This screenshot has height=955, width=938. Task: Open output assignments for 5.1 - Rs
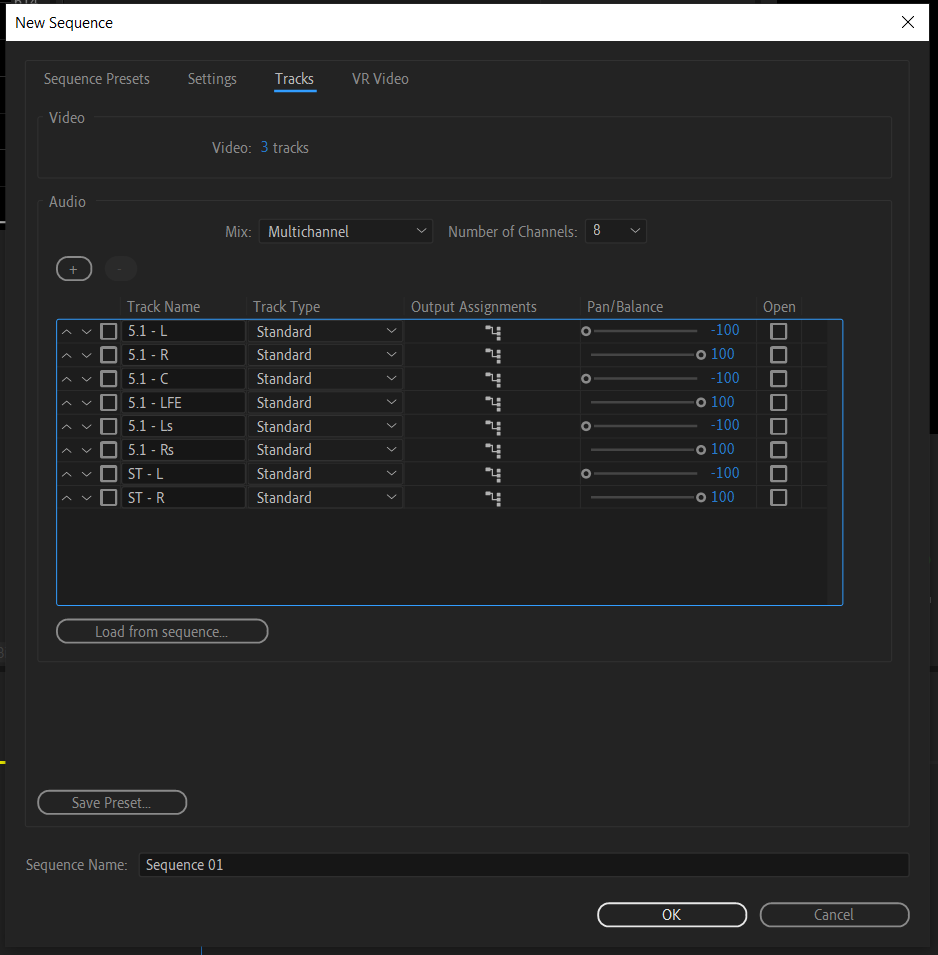[x=492, y=449]
